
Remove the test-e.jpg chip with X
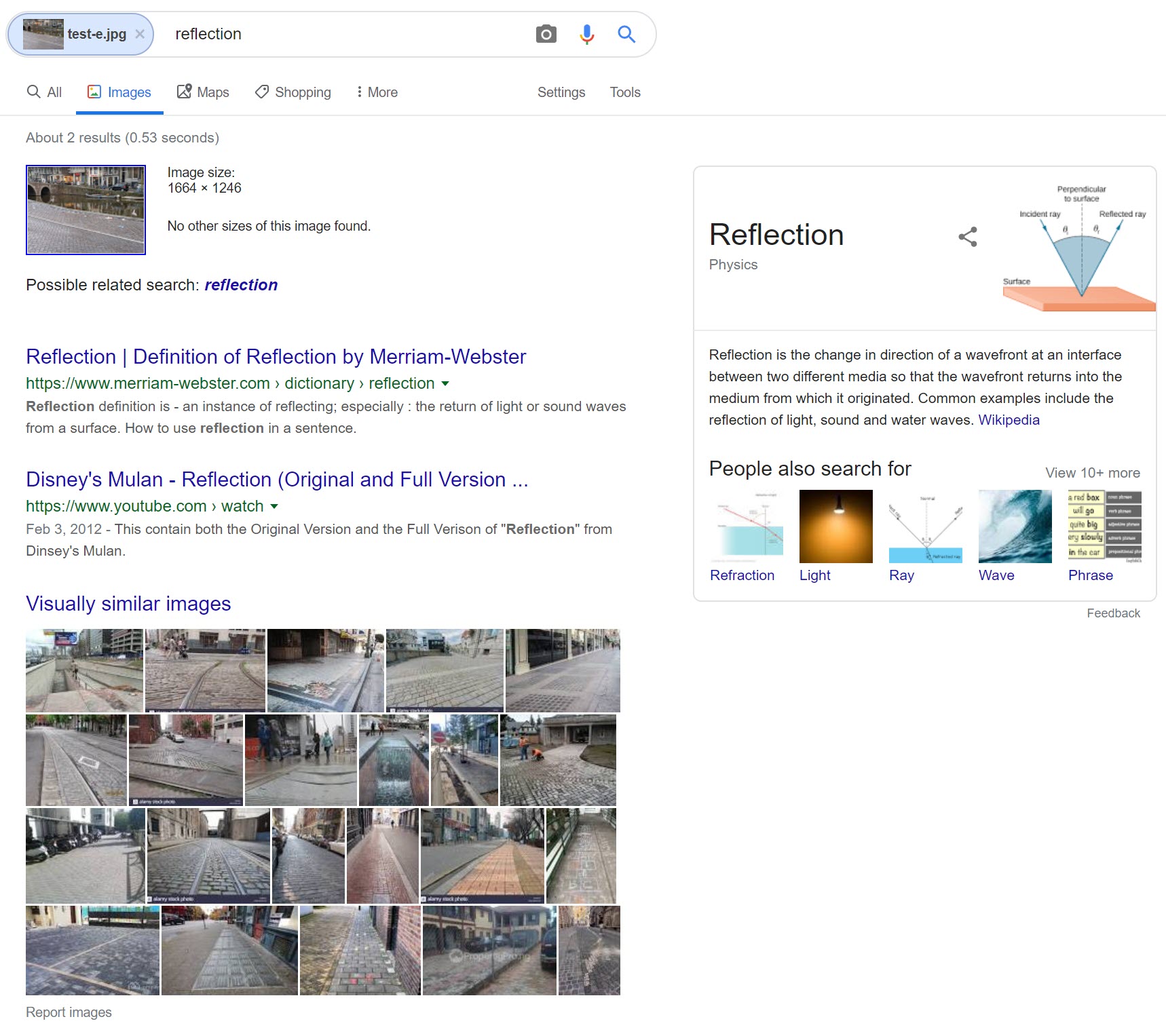tap(140, 34)
